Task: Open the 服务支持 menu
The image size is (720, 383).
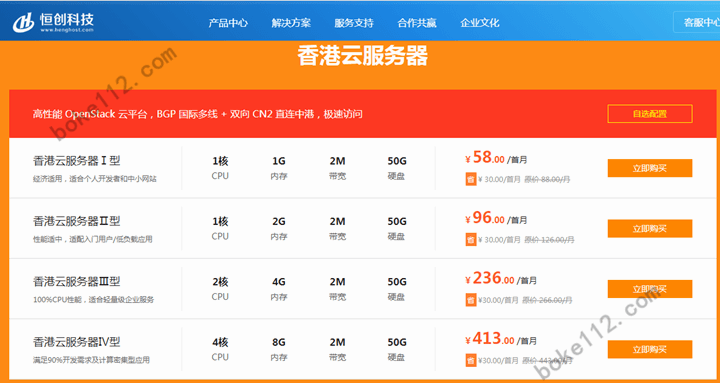Action: coord(354,23)
